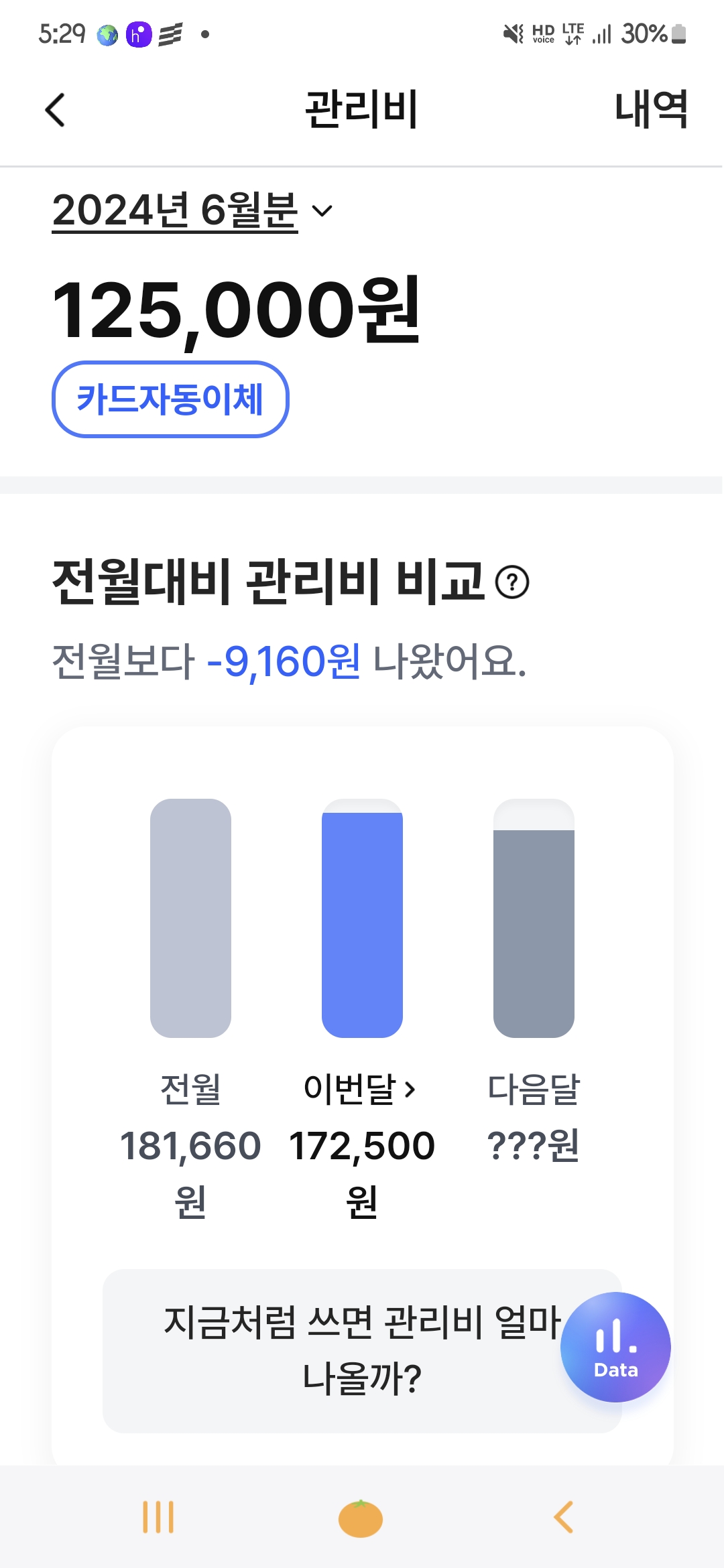This screenshot has height=1568, width=724.
Task: Tap the 125,000원 amount text
Action: pyautogui.click(x=236, y=311)
